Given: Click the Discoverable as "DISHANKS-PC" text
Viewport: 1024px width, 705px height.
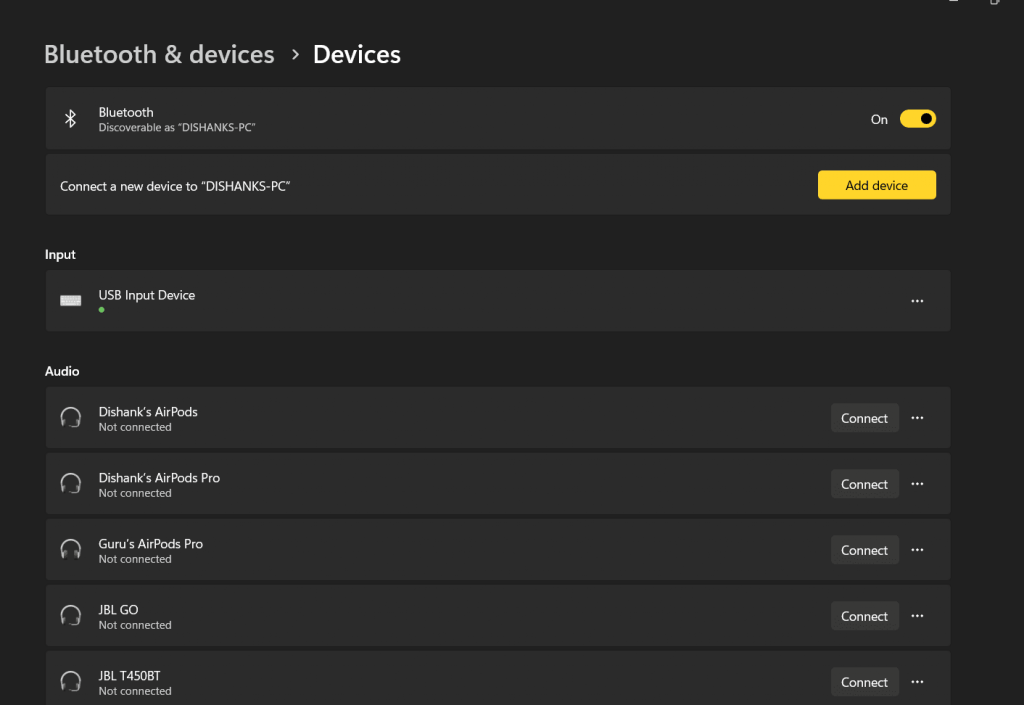Looking at the screenshot, I should coord(176,127).
